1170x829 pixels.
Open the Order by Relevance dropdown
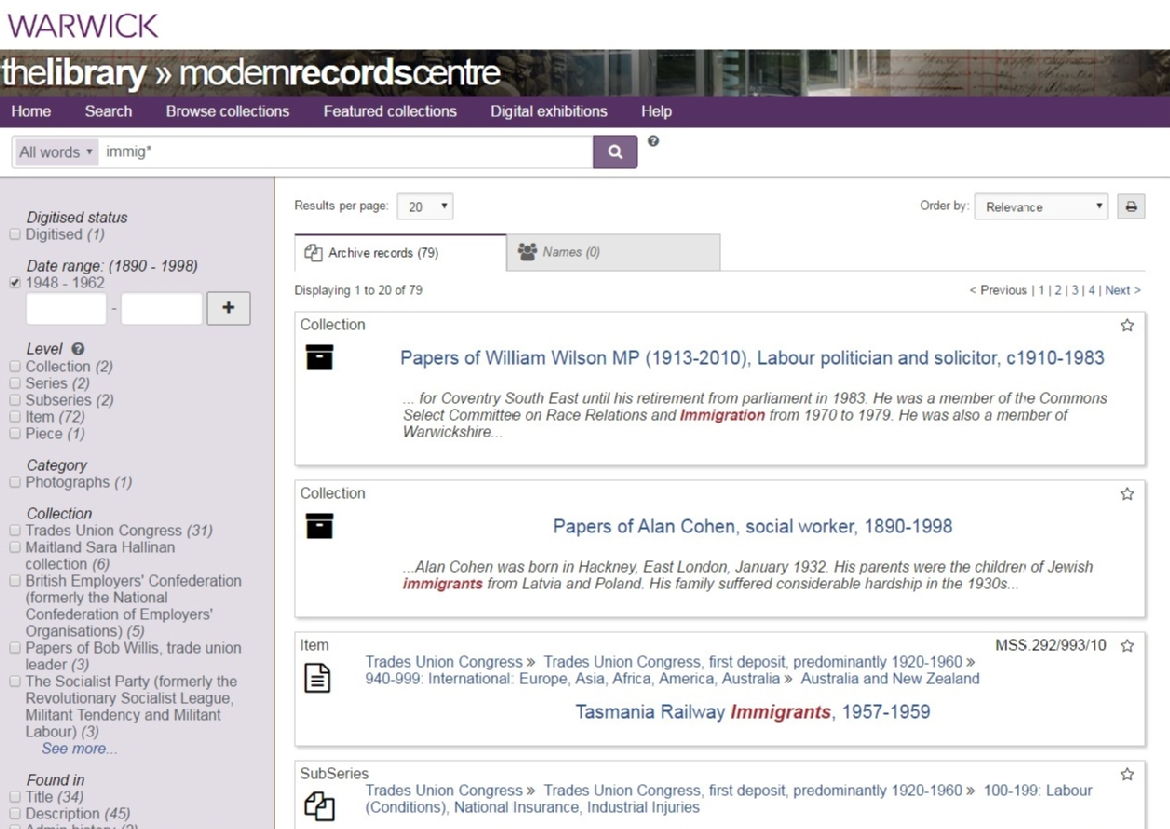coord(1041,207)
